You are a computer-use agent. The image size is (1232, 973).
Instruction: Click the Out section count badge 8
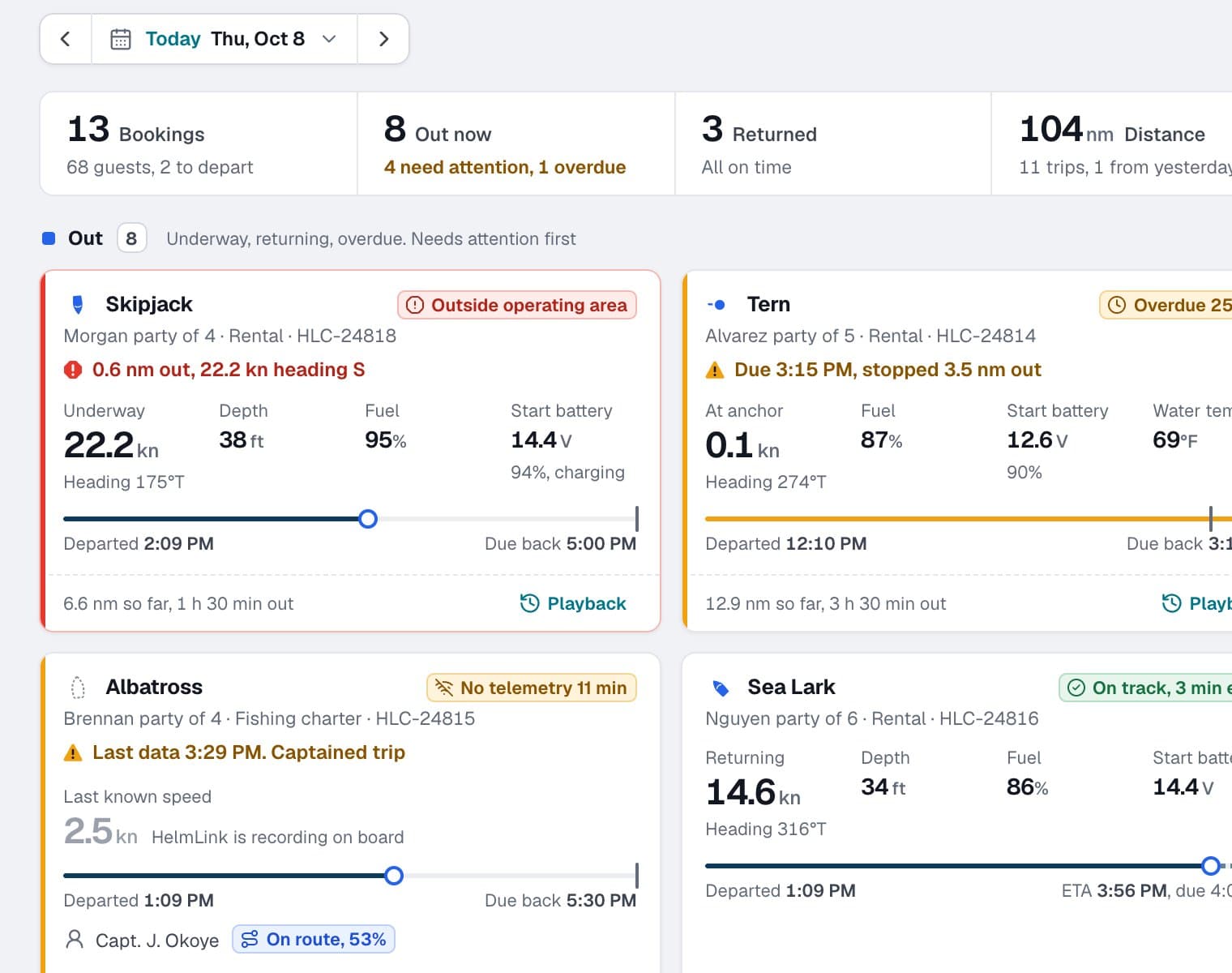pyautogui.click(x=131, y=238)
